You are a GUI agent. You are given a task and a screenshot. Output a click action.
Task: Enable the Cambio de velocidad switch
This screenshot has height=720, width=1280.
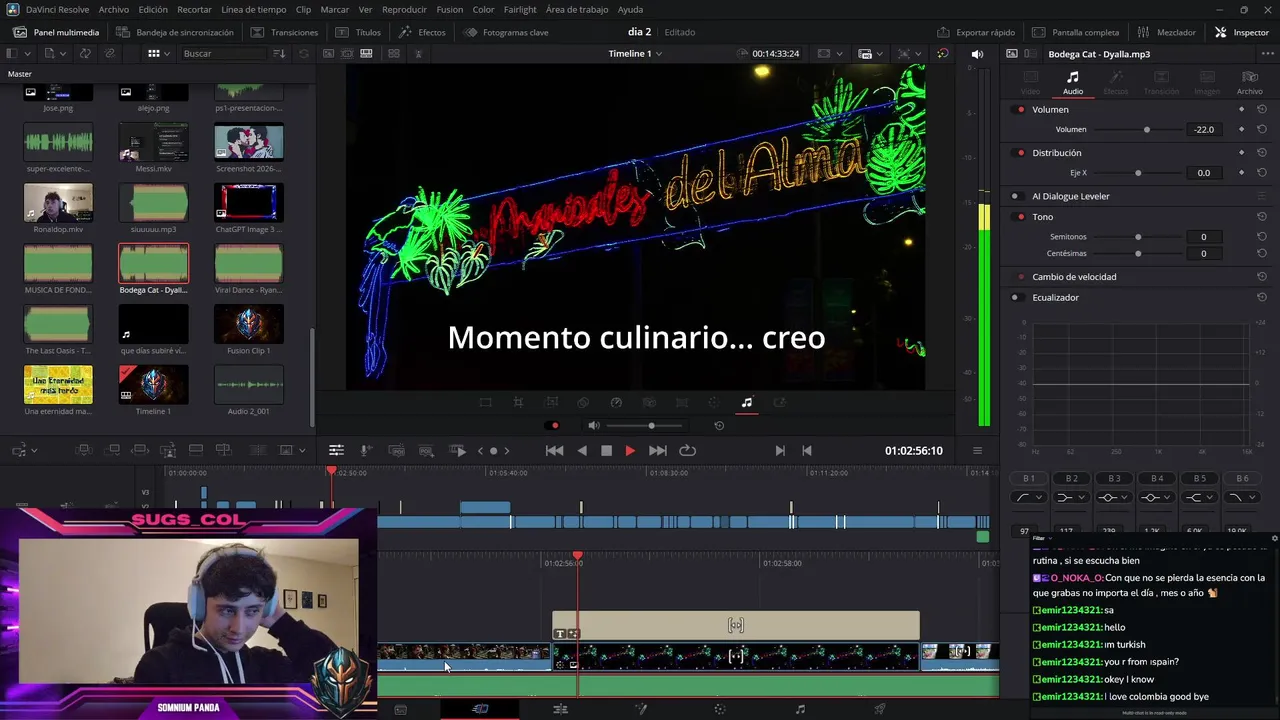(x=1020, y=277)
